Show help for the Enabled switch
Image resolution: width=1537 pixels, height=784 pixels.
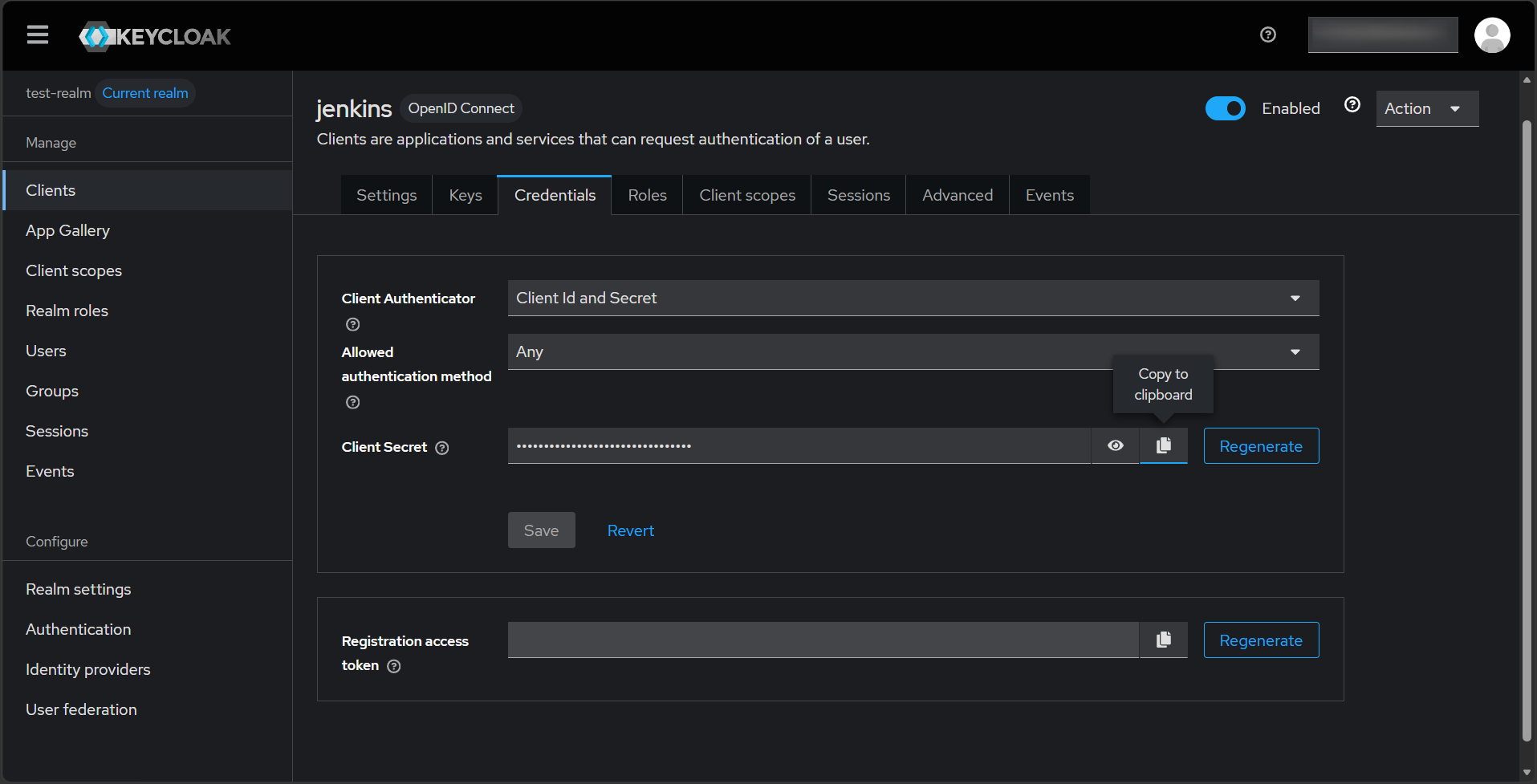click(1352, 104)
